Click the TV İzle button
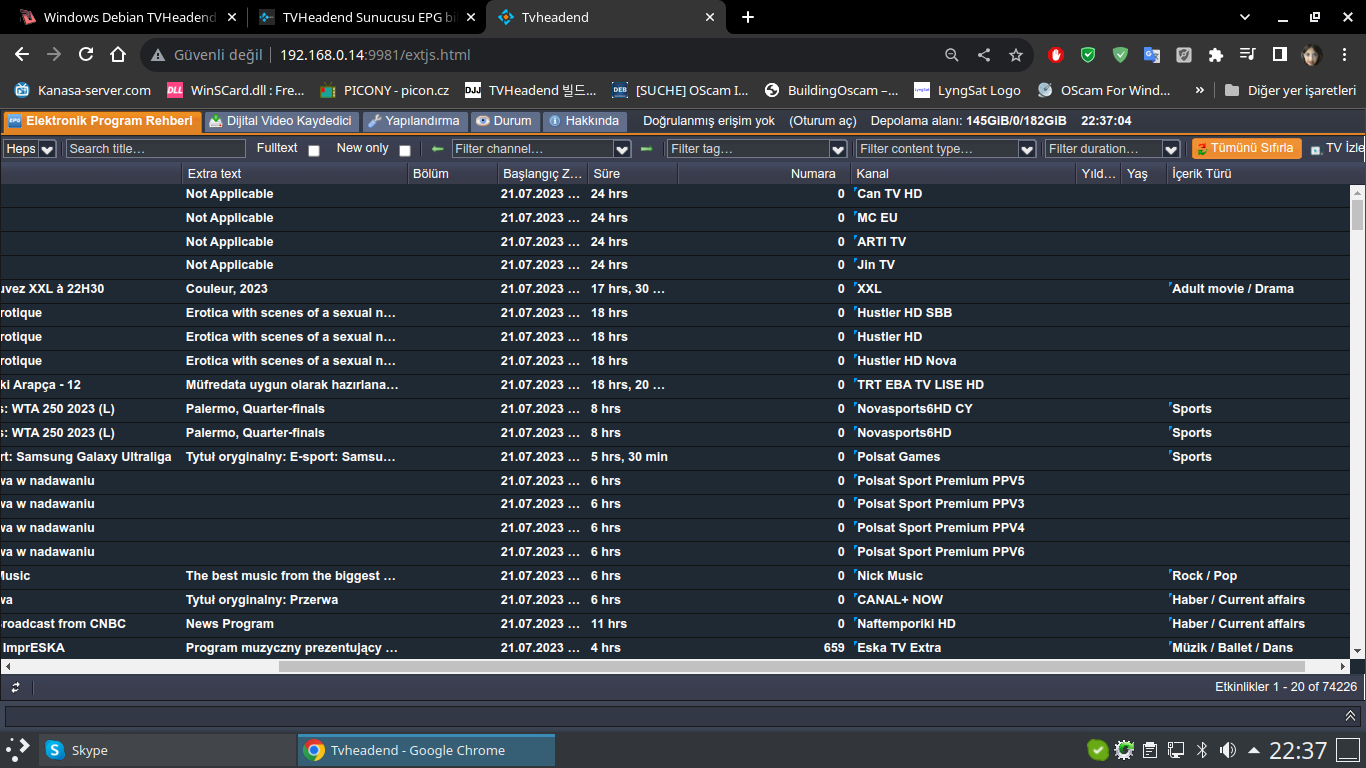 tap(1336, 148)
